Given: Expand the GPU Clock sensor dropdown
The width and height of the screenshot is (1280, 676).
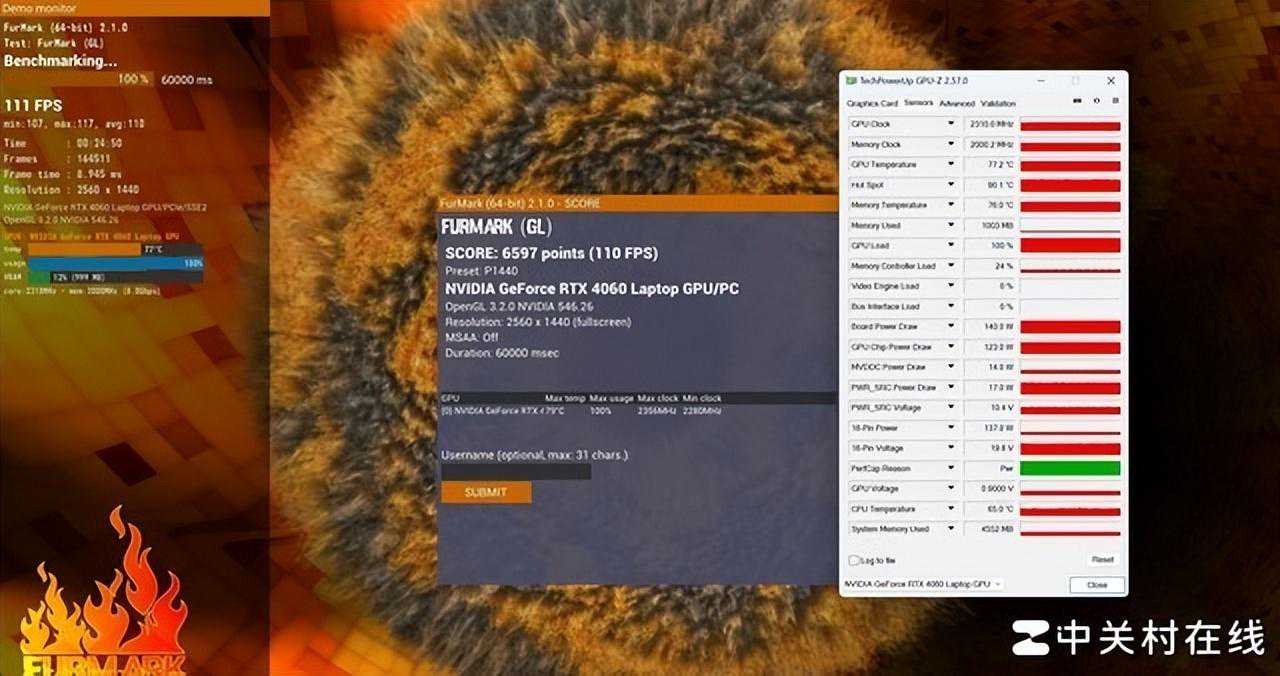Looking at the screenshot, I should point(951,124).
